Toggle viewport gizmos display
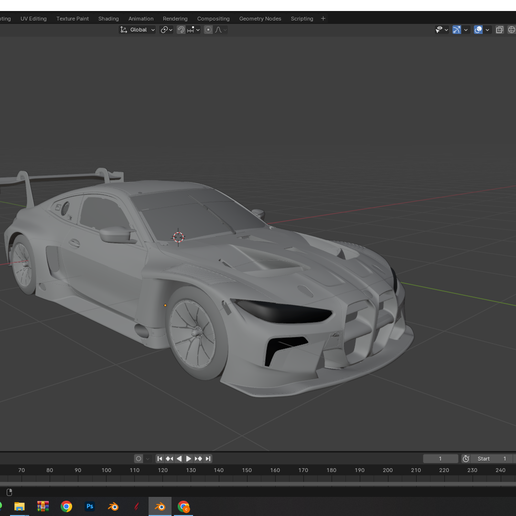Viewport: 516px width, 516px height. [x=457, y=30]
